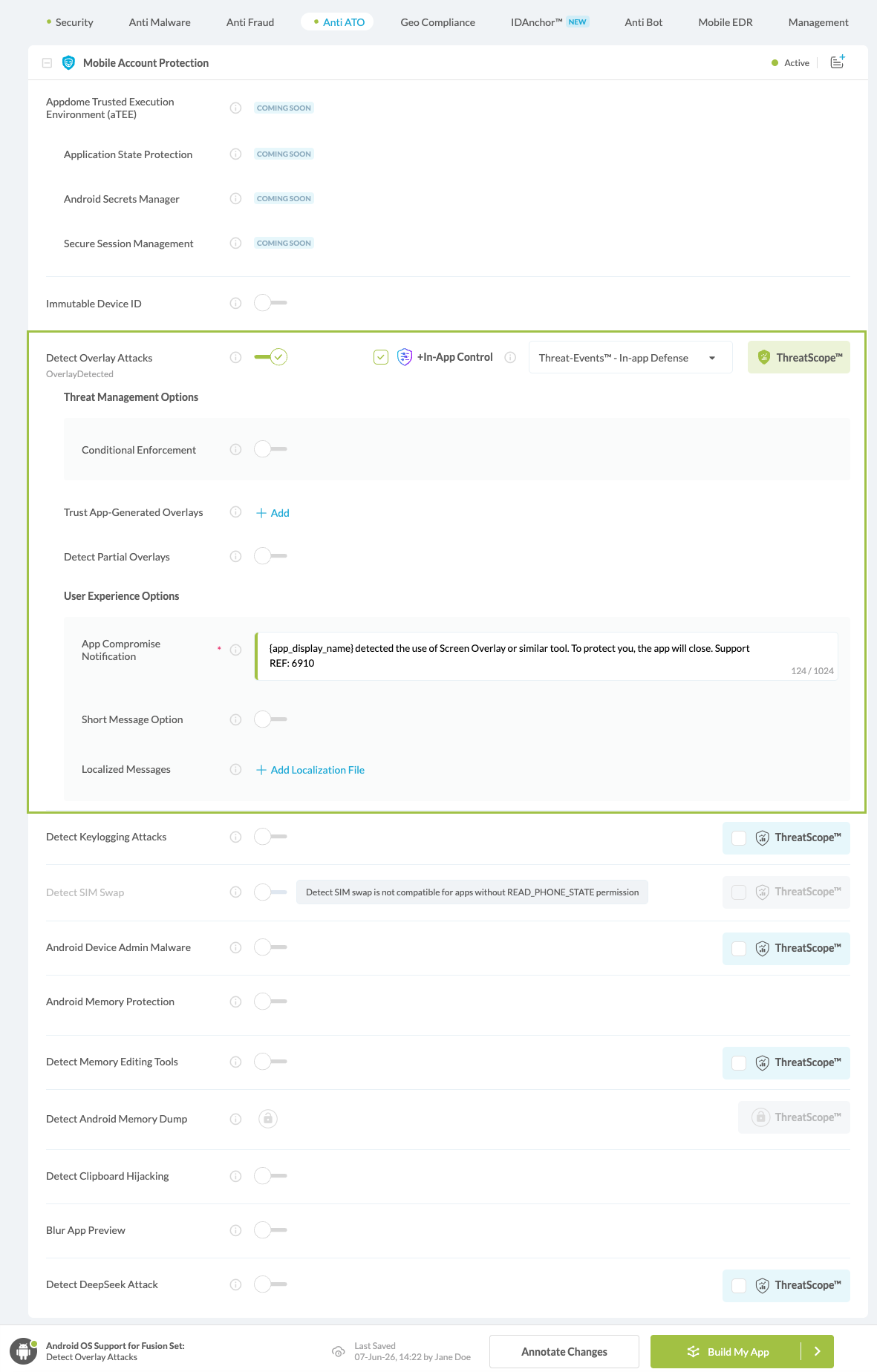Open Threat-Events In-app Defense dropdown
Viewport: 877px width, 1372px height.
[x=630, y=358]
